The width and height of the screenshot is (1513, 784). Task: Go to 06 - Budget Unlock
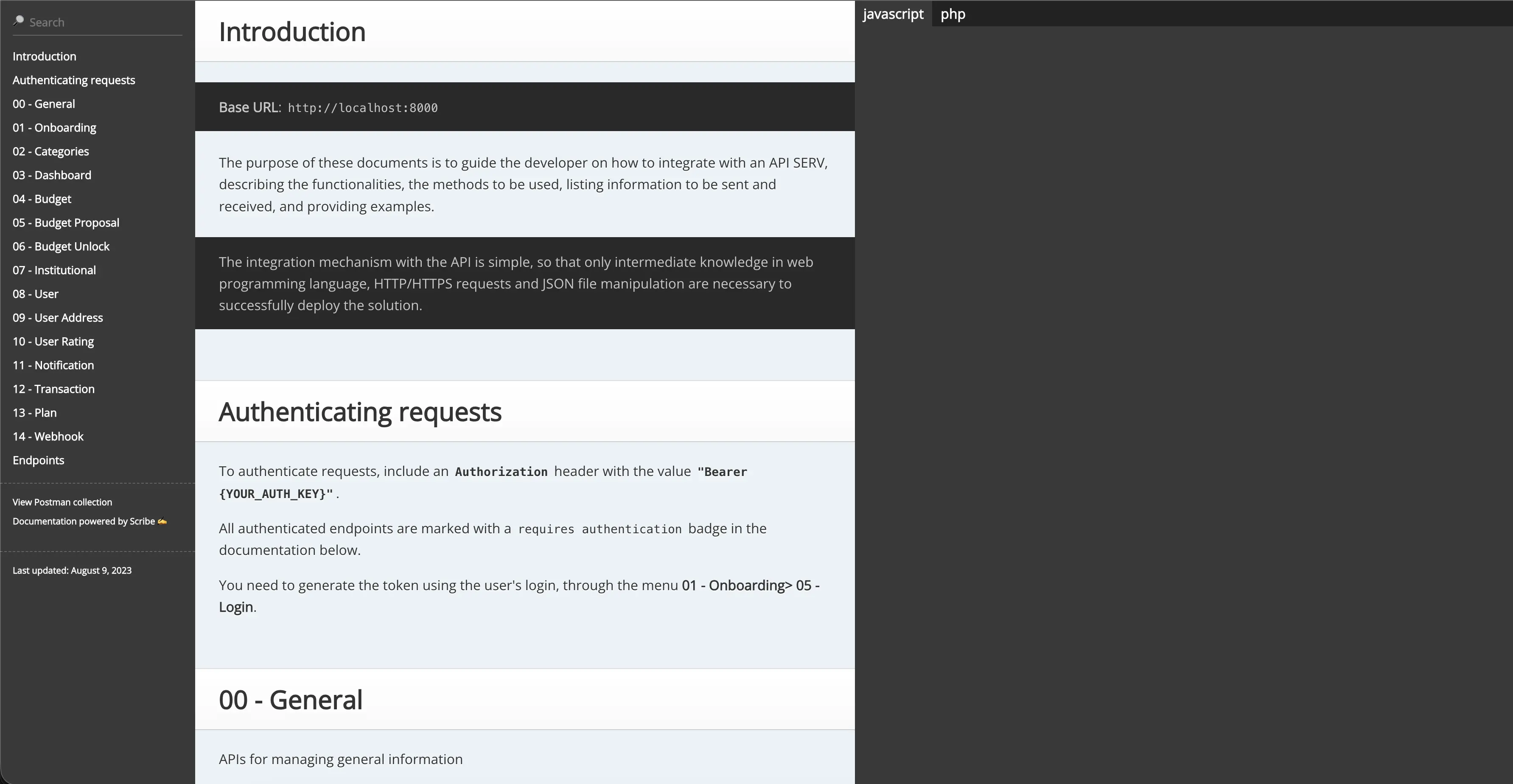pos(61,246)
